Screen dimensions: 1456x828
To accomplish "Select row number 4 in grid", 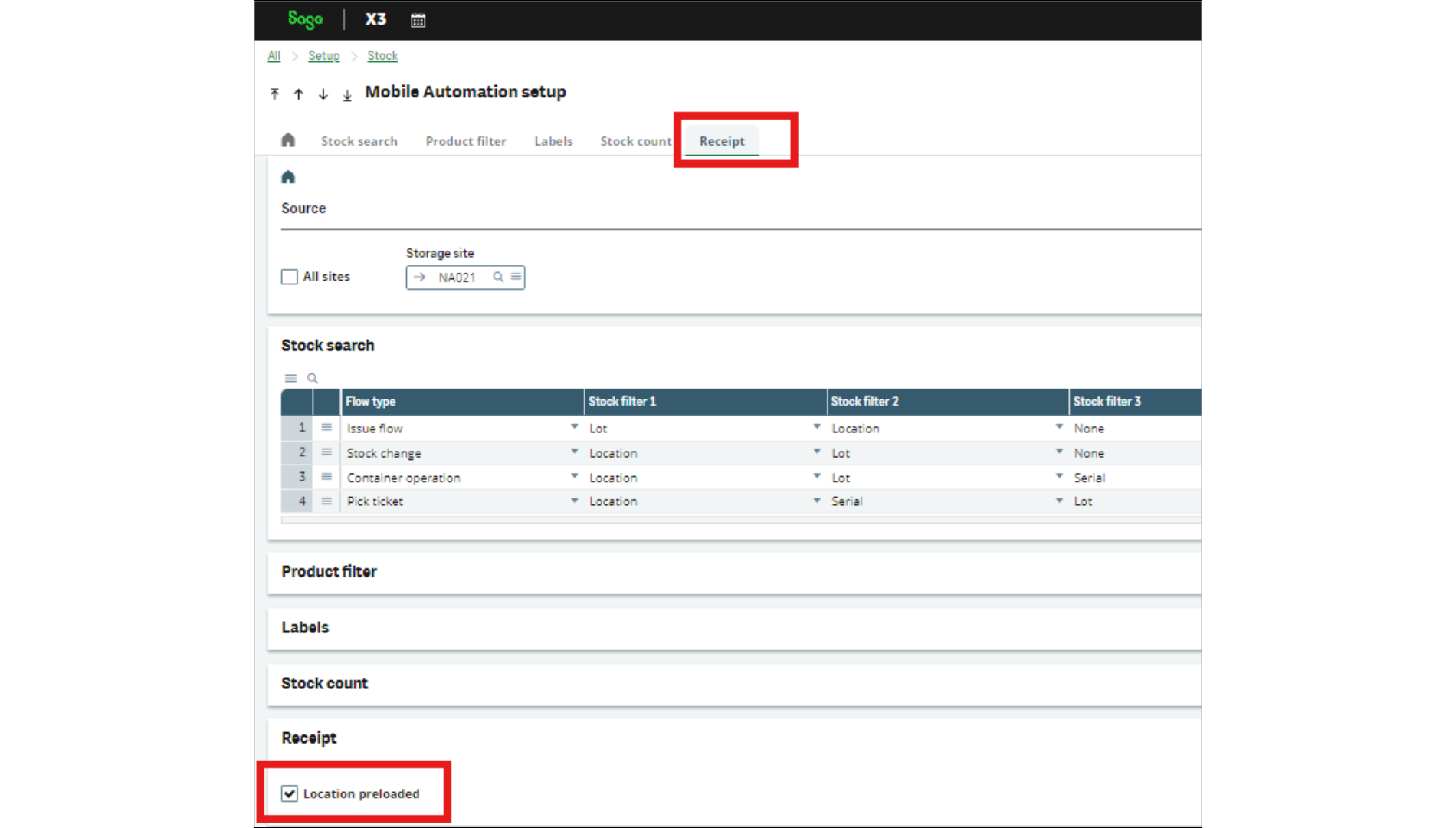I will [x=297, y=501].
